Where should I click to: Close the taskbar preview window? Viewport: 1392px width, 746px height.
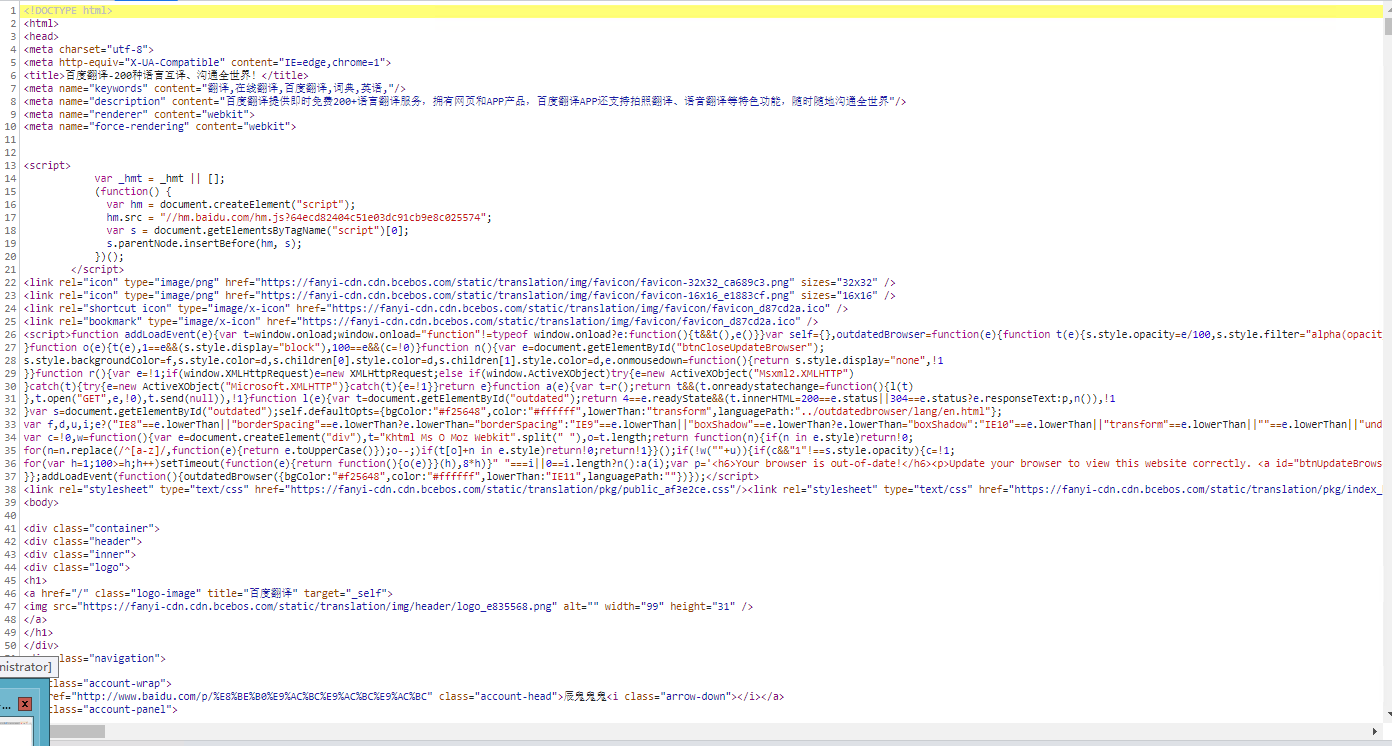coord(25,704)
